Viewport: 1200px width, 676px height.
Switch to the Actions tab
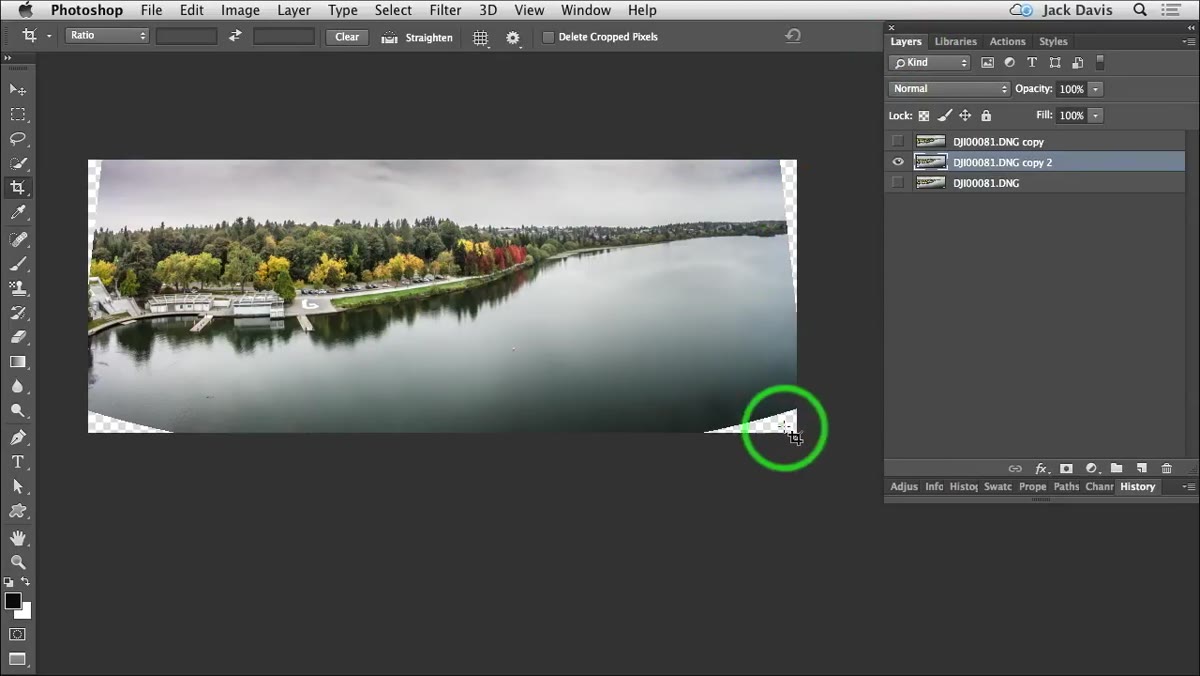[x=1007, y=42]
